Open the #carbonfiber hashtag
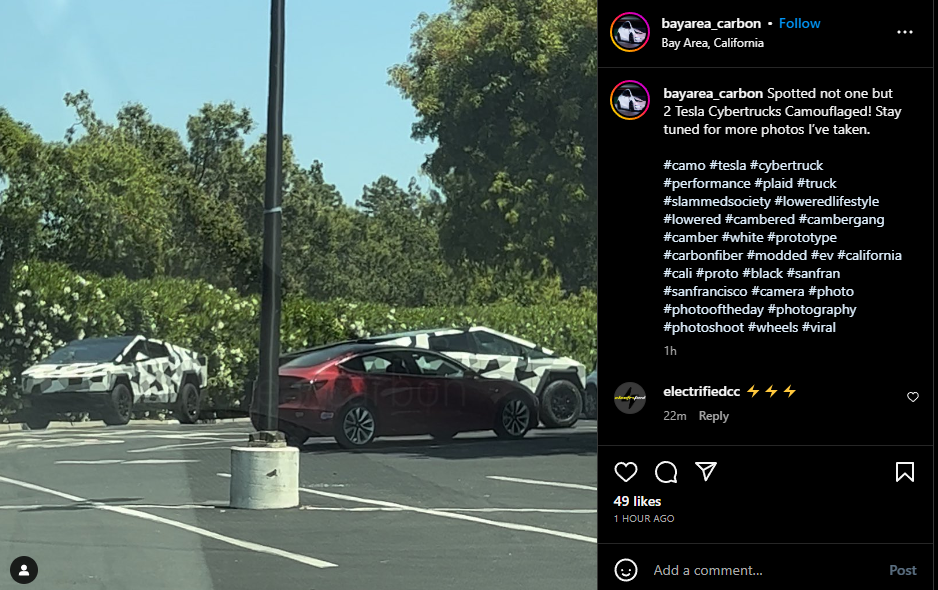The width and height of the screenshot is (938, 590). click(703, 256)
